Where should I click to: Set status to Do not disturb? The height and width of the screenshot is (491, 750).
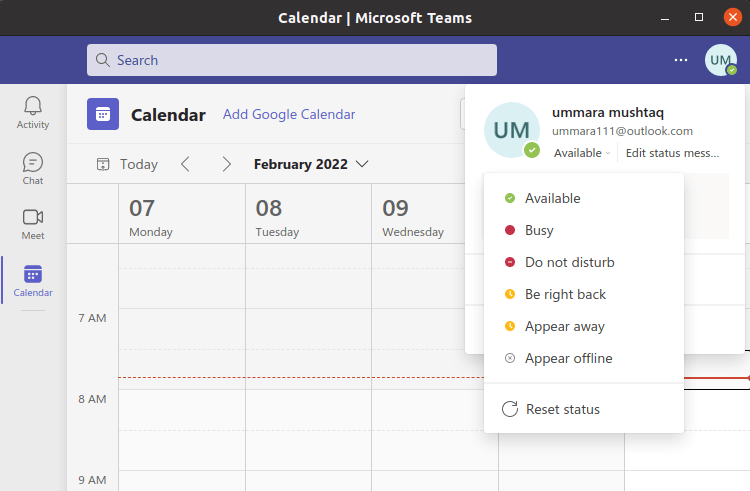(x=584, y=262)
